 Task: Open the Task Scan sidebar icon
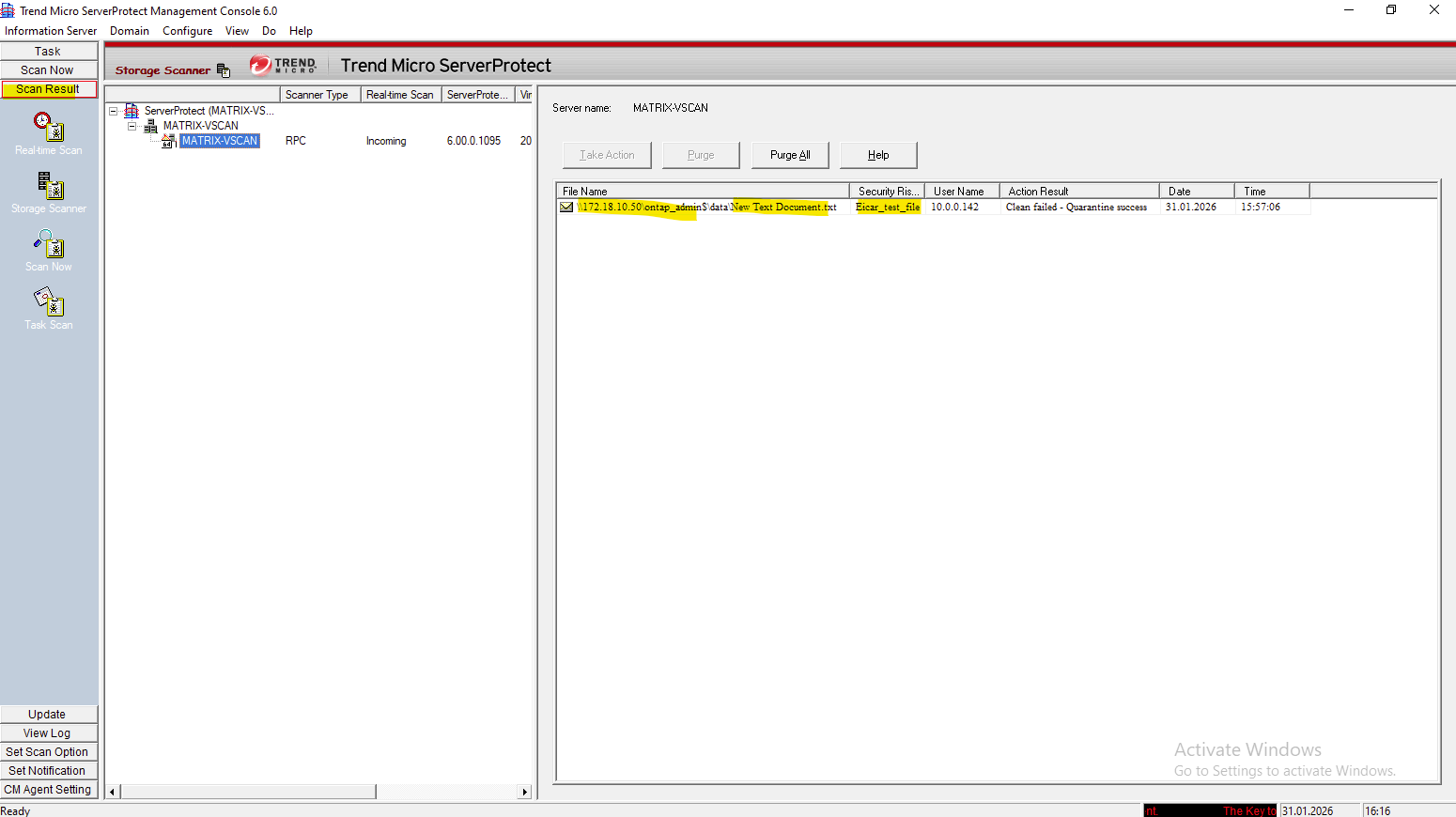point(49,302)
